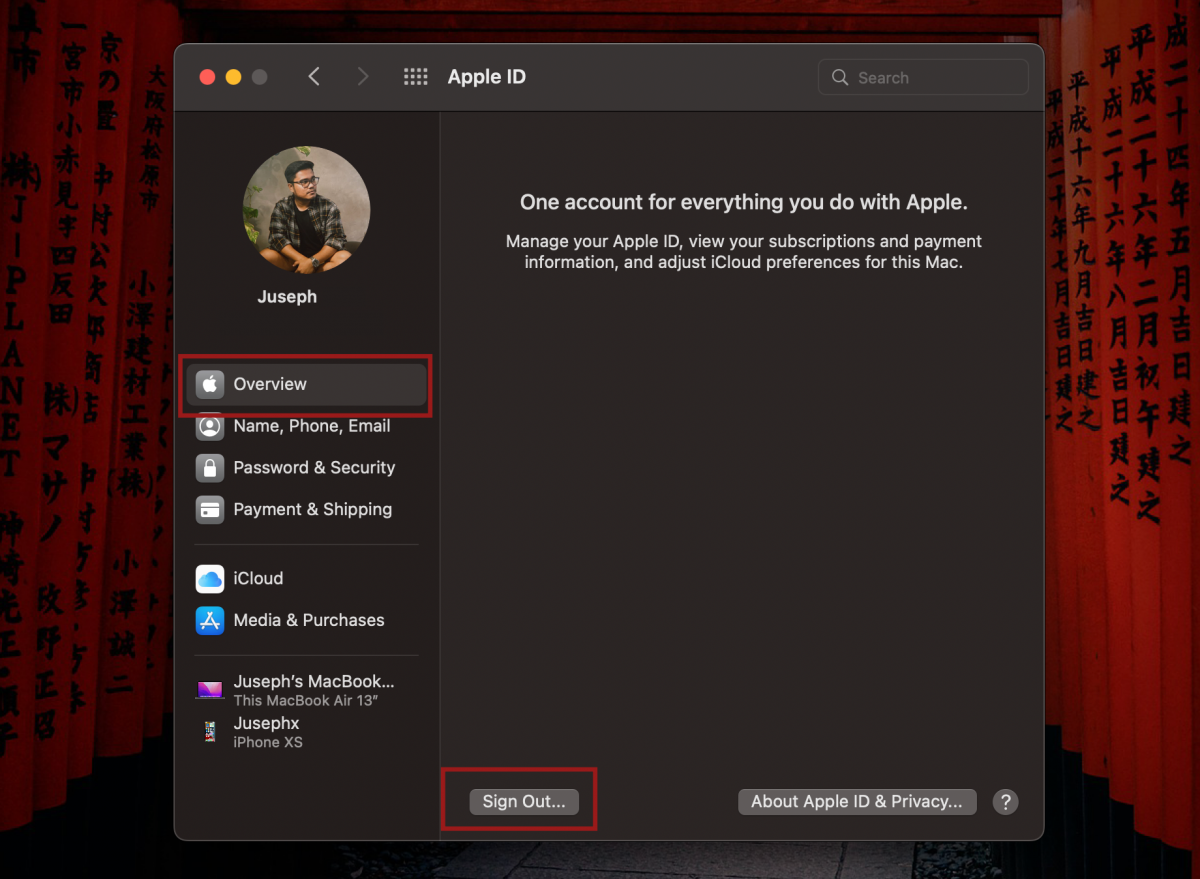
Task: Click inside the Search text field
Action: coord(935,77)
